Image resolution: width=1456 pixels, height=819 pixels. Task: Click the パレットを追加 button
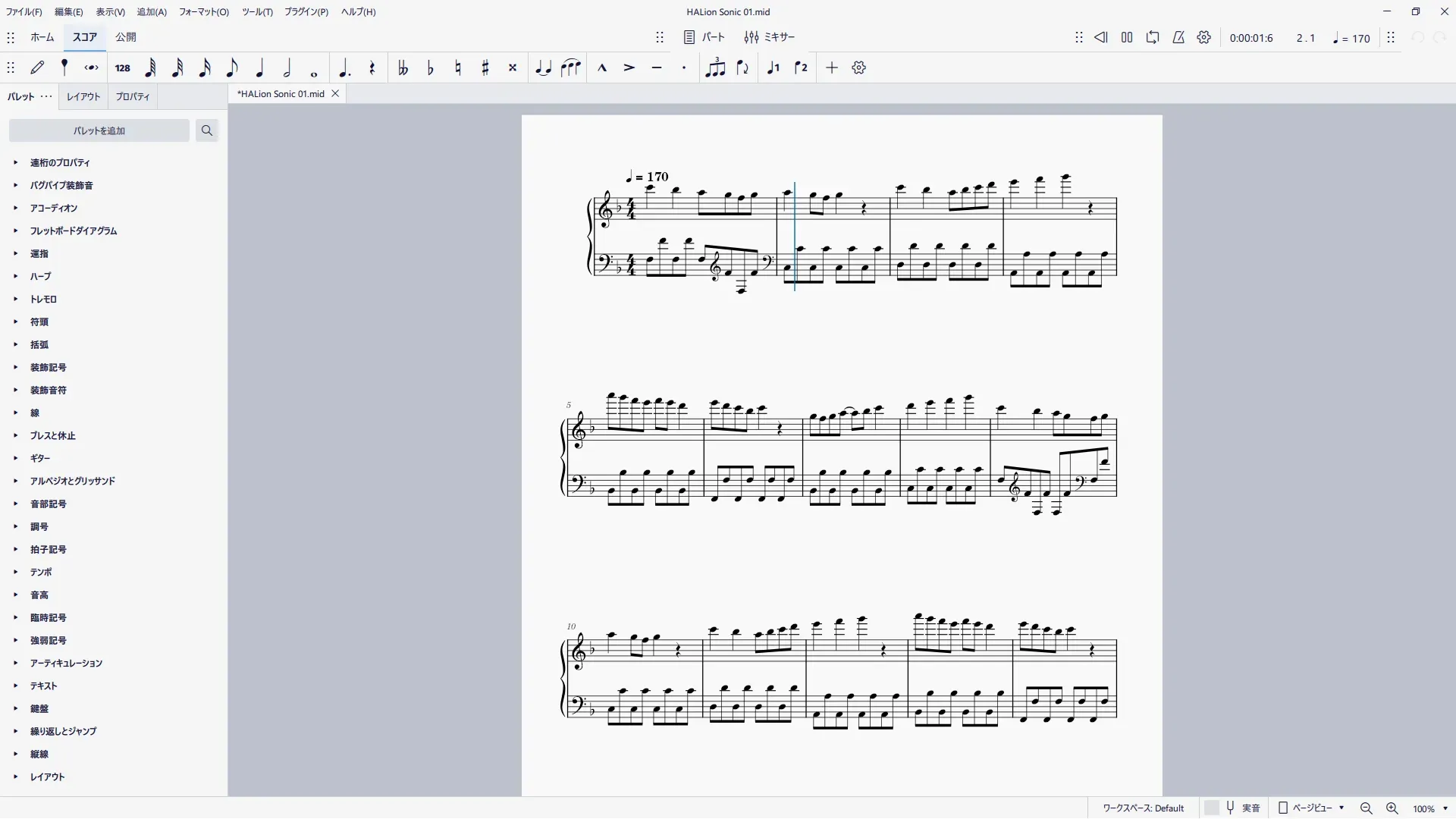coord(99,131)
